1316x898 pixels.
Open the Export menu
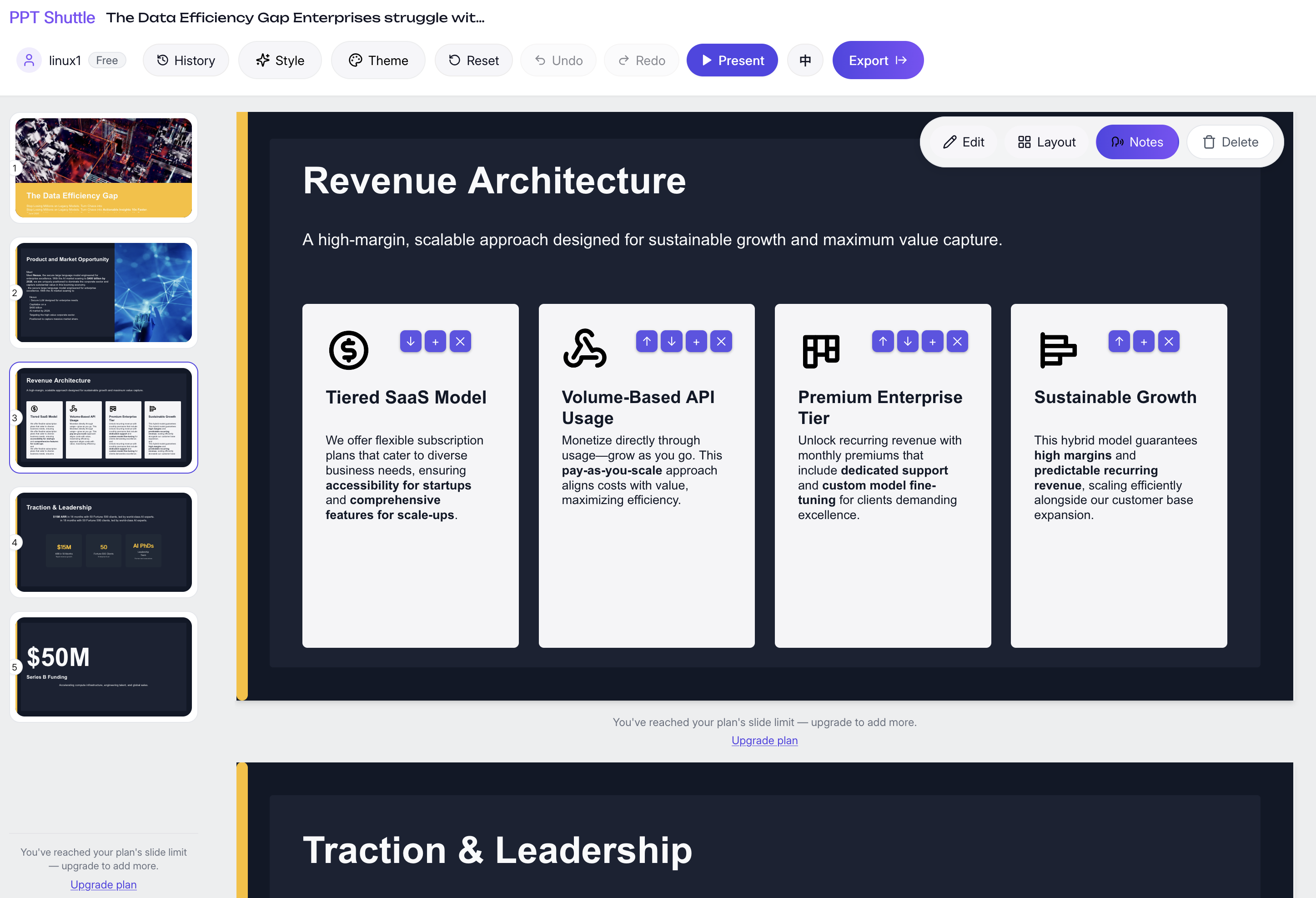tap(878, 60)
